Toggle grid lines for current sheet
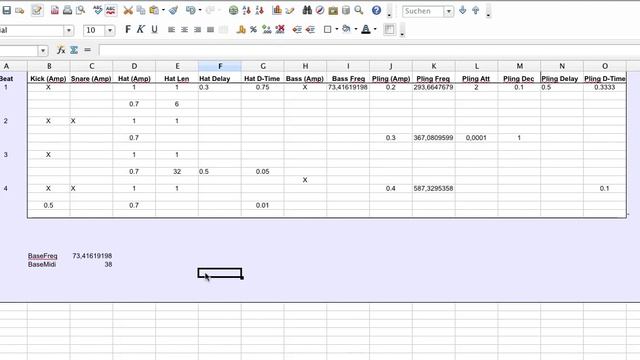This screenshot has height=360, width=640. [389, 29]
